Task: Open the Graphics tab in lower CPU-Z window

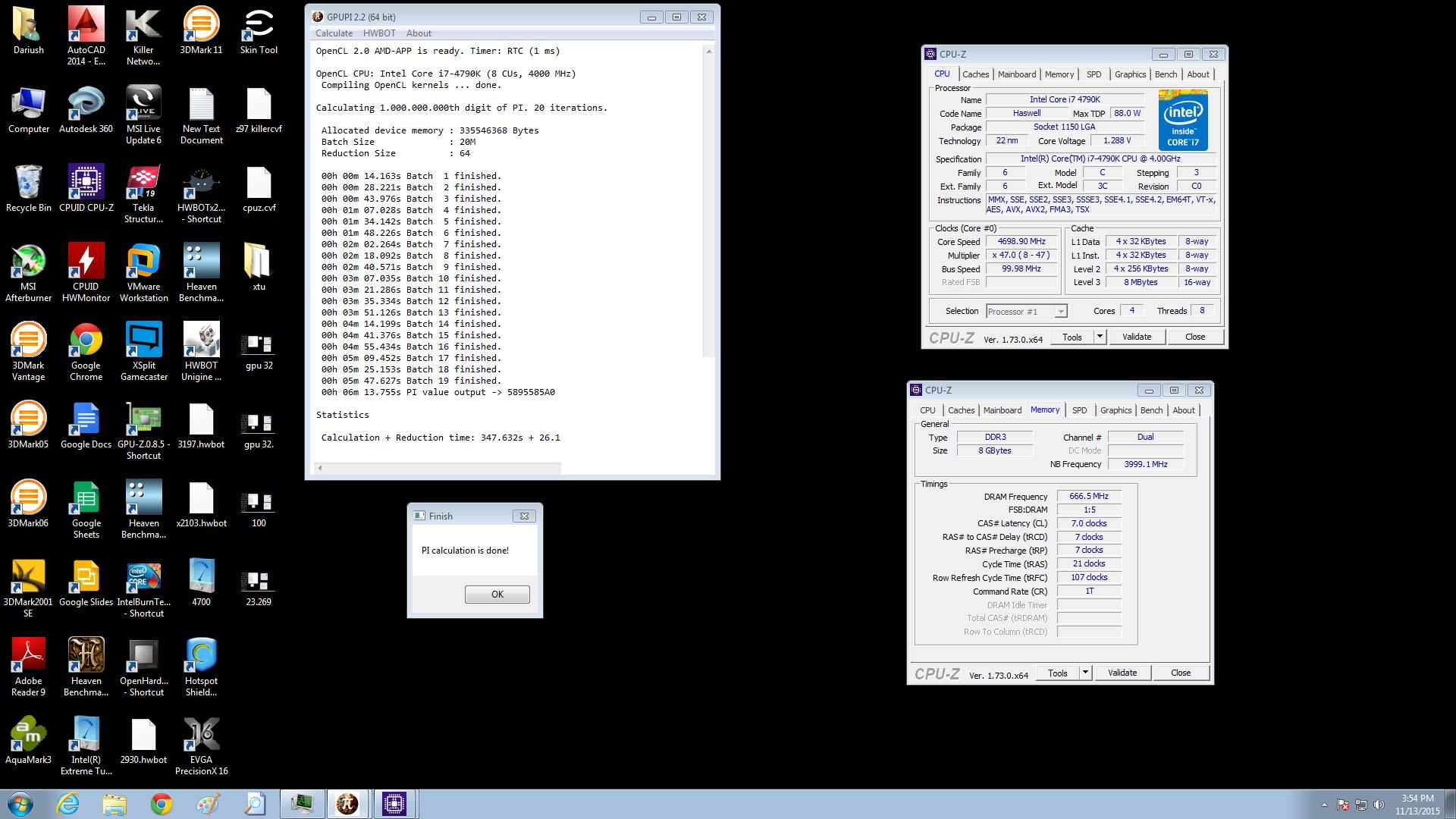Action: [1116, 410]
